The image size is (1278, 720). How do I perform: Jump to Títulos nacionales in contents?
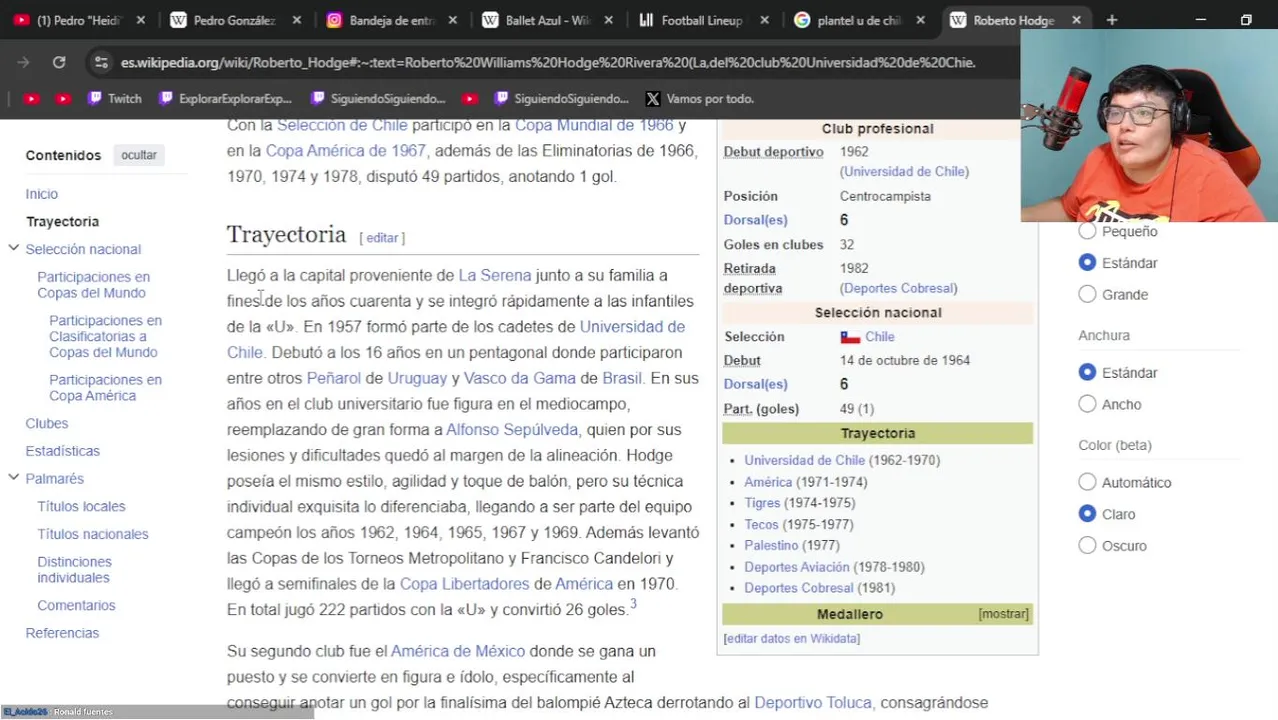(x=92, y=534)
